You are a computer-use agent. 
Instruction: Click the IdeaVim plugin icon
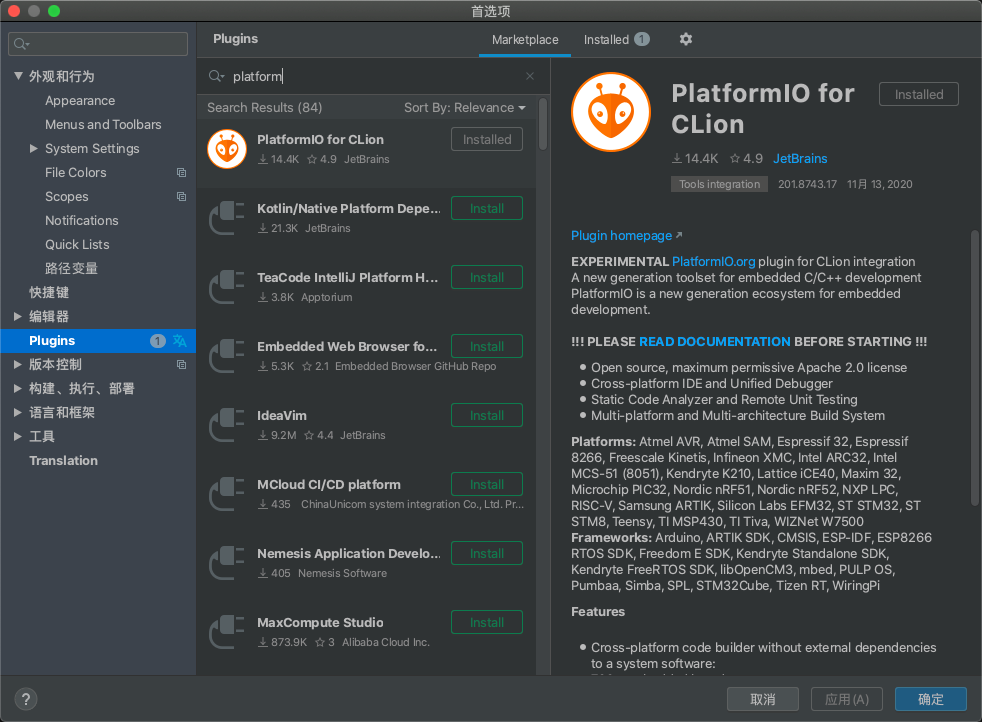(x=227, y=425)
